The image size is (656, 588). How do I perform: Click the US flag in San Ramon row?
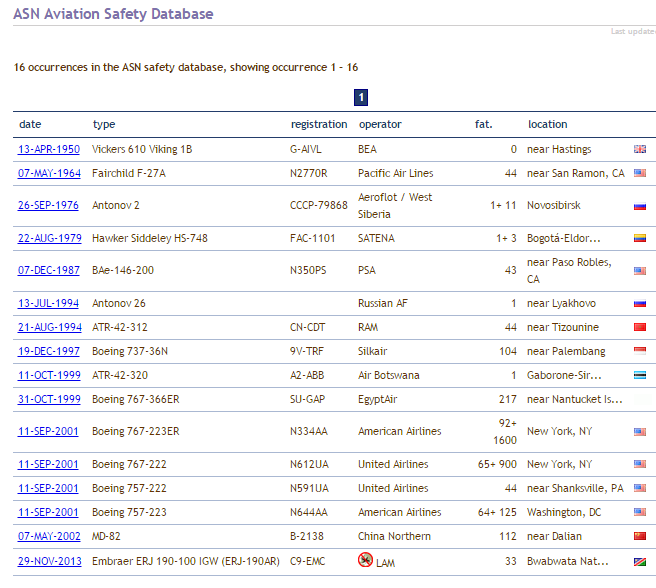click(640, 173)
